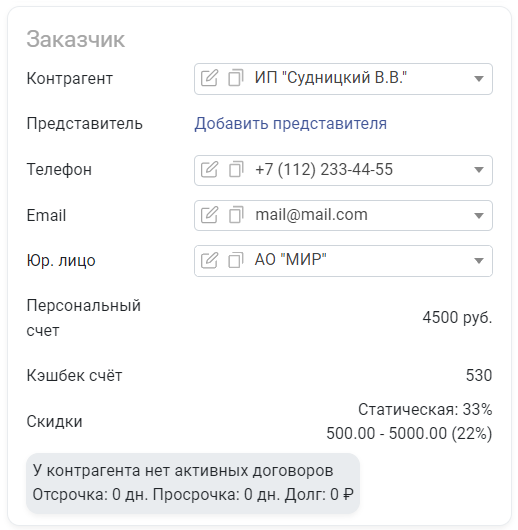
Task: Click the +7 (112) 233-44-55 phone value
Action: (x=324, y=169)
